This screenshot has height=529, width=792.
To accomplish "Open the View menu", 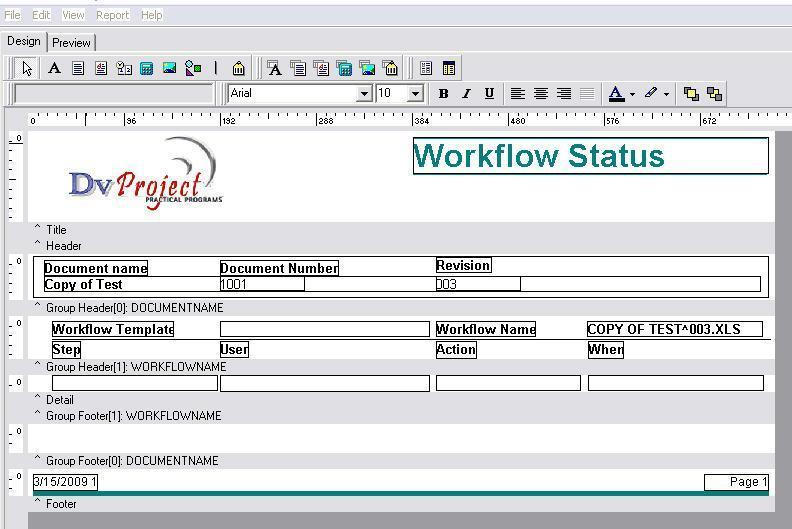I will (x=73, y=15).
